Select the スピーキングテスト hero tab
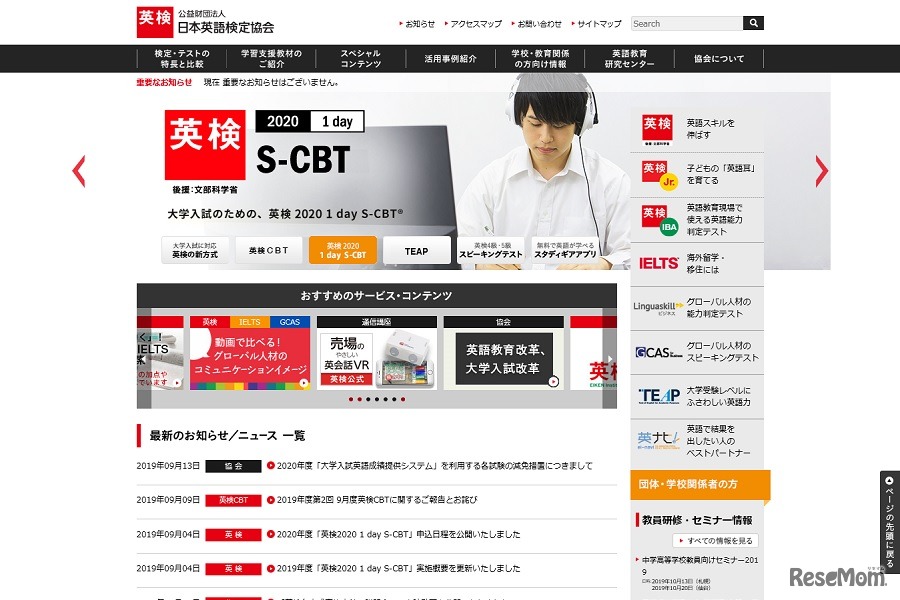900x600 pixels. (x=491, y=250)
